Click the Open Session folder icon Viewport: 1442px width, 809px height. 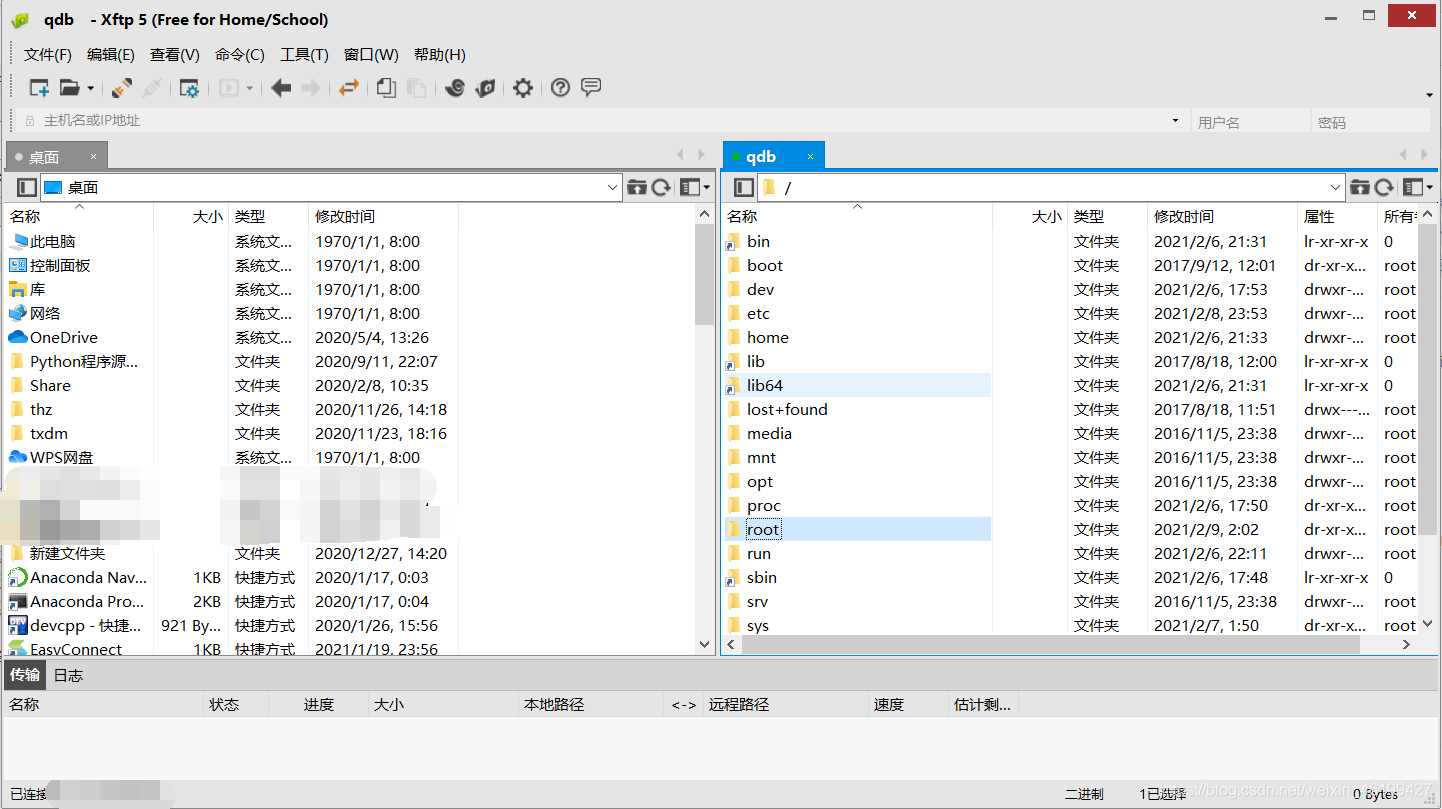69,88
